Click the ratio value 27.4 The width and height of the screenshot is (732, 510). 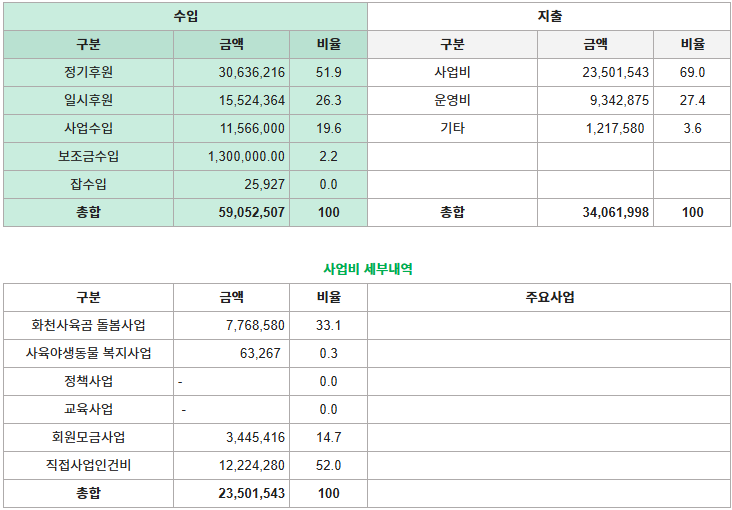(x=692, y=100)
